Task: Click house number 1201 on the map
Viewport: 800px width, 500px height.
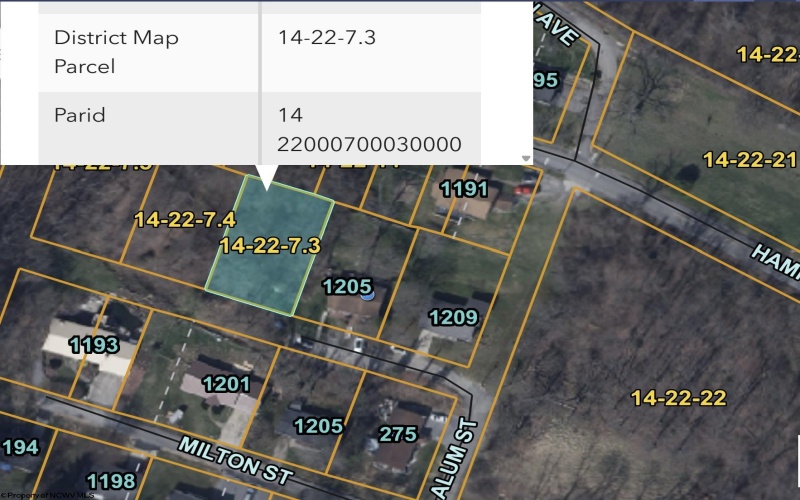Action: [x=226, y=384]
